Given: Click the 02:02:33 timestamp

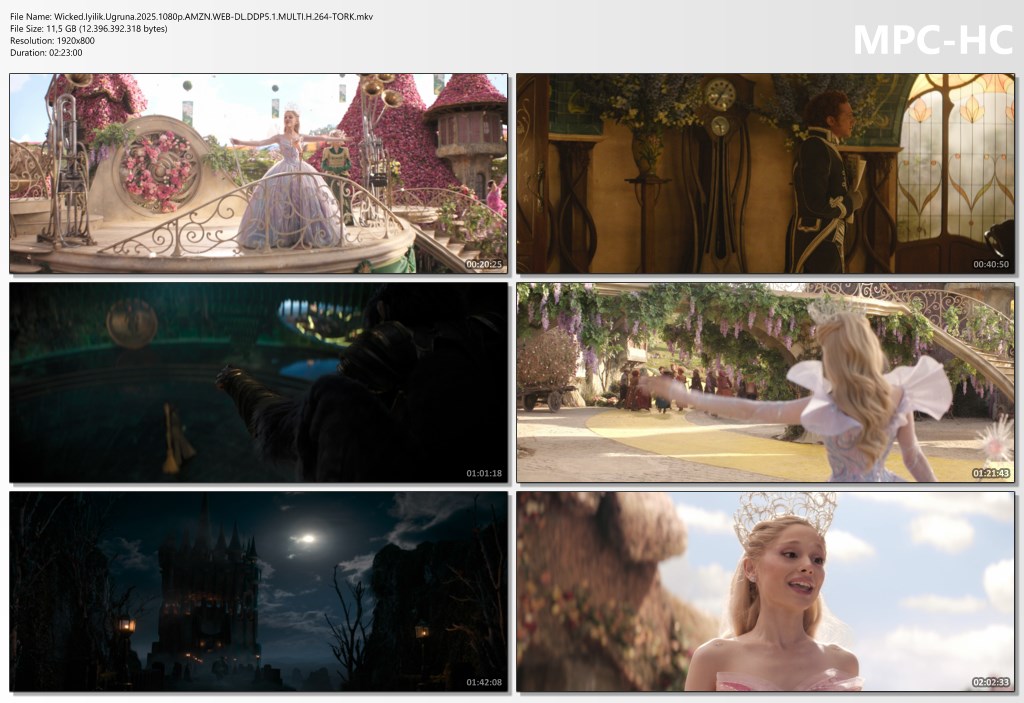Looking at the screenshot, I should [x=990, y=682].
